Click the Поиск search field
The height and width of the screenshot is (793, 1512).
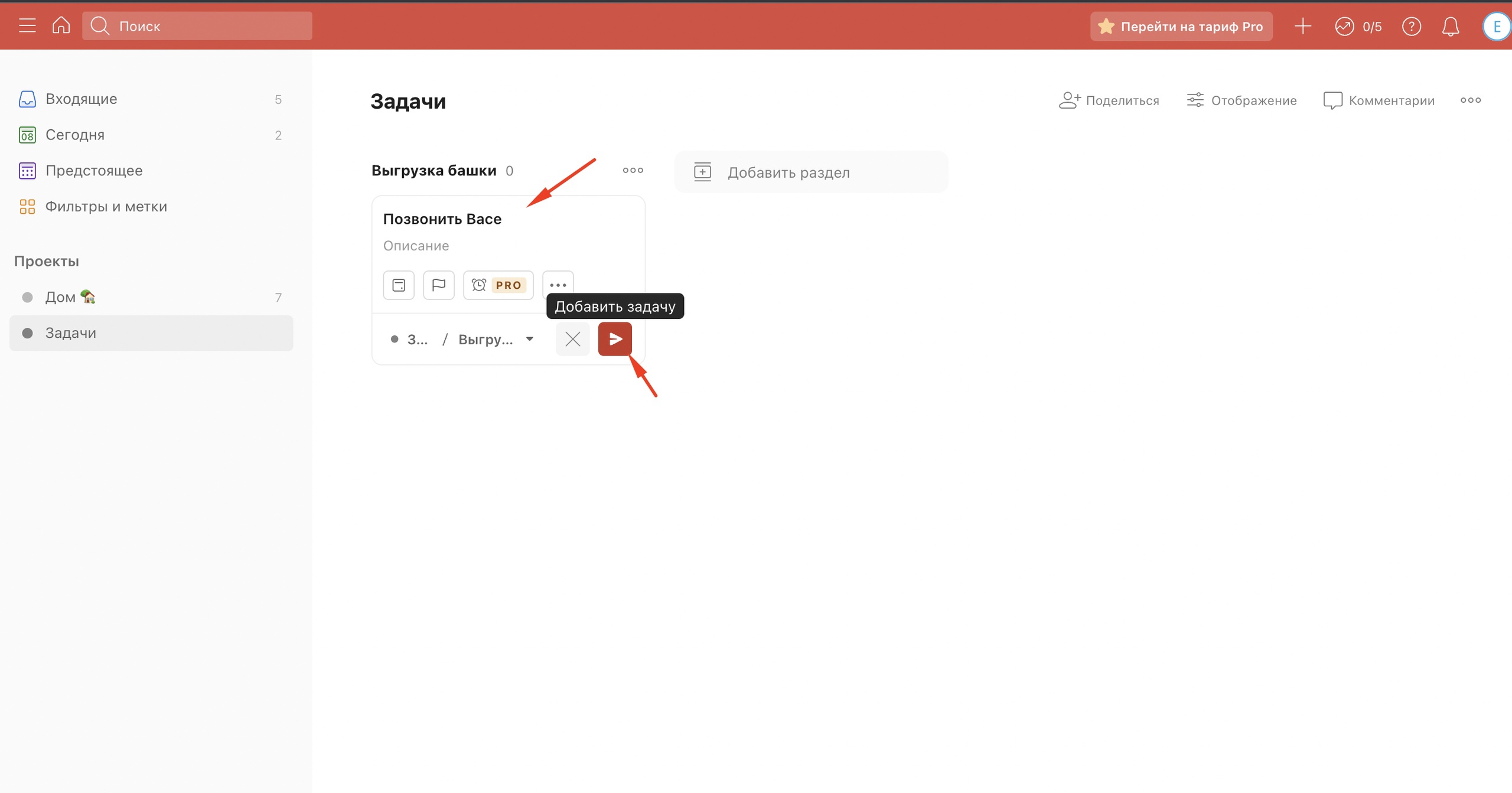pos(197,26)
